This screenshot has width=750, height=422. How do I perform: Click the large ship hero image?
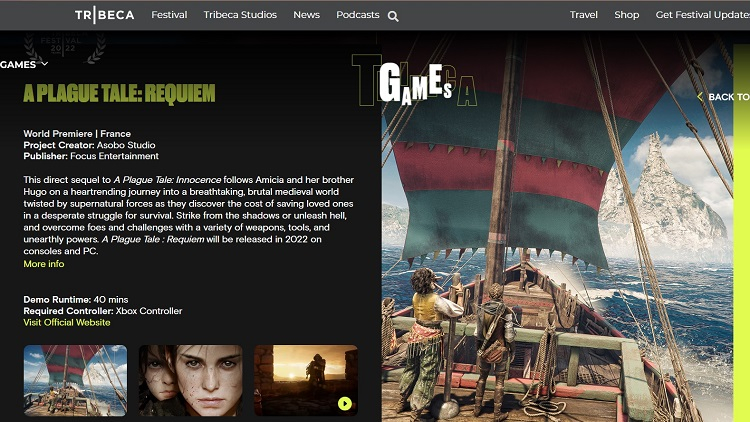coord(565,250)
